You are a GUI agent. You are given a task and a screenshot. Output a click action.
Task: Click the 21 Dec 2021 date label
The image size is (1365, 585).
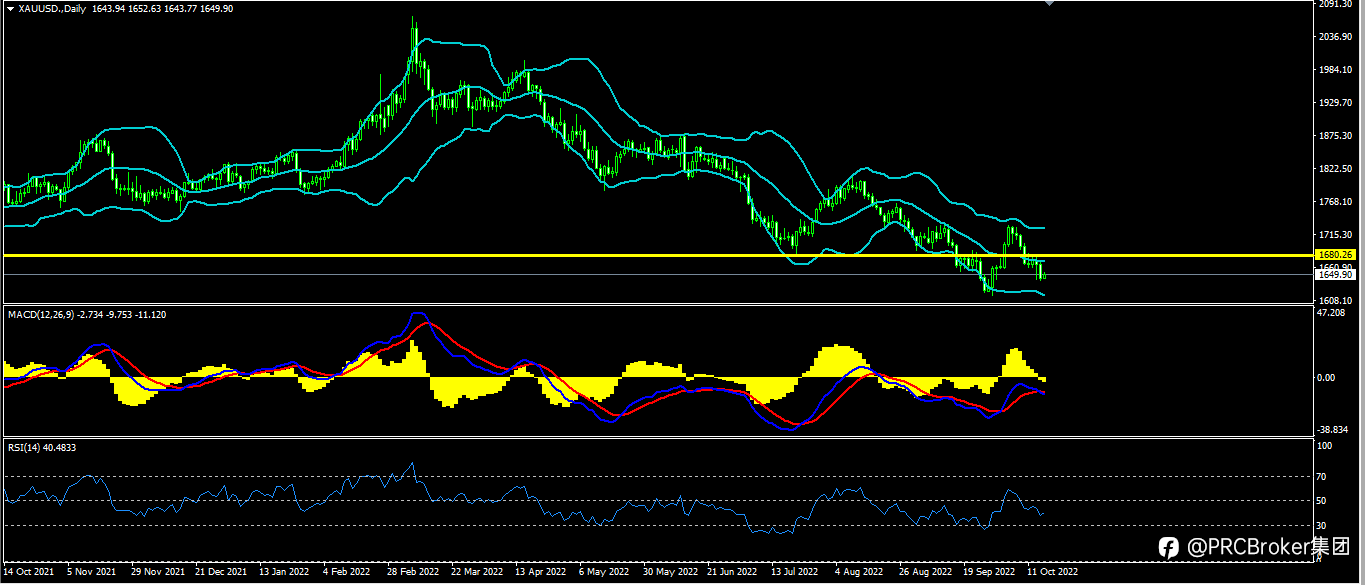(x=221, y=572)
